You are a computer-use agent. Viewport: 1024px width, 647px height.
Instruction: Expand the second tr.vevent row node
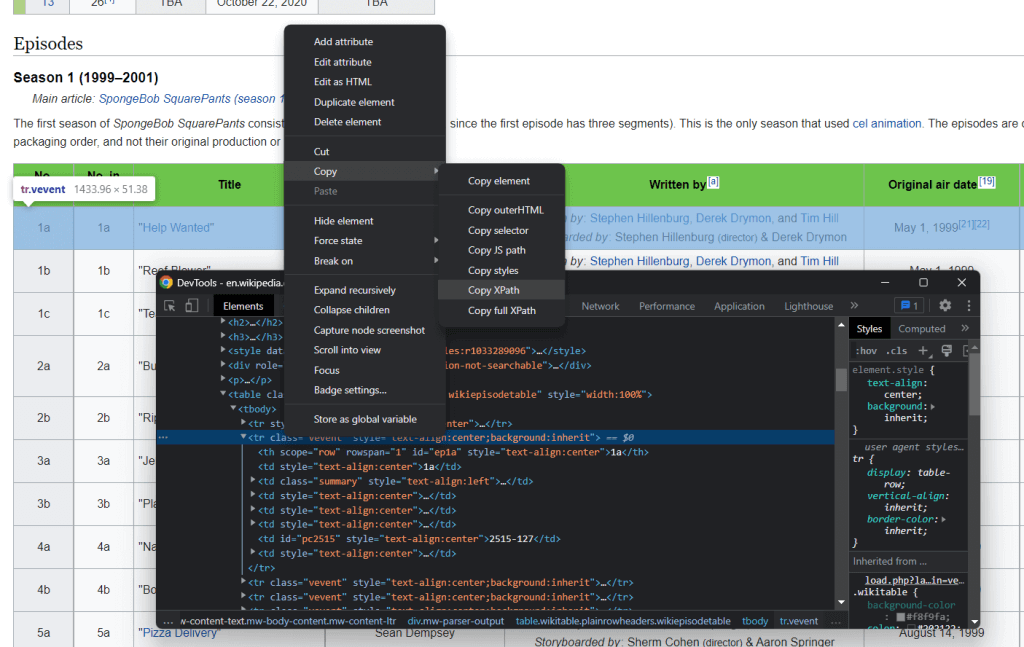(x=246, y=579)
